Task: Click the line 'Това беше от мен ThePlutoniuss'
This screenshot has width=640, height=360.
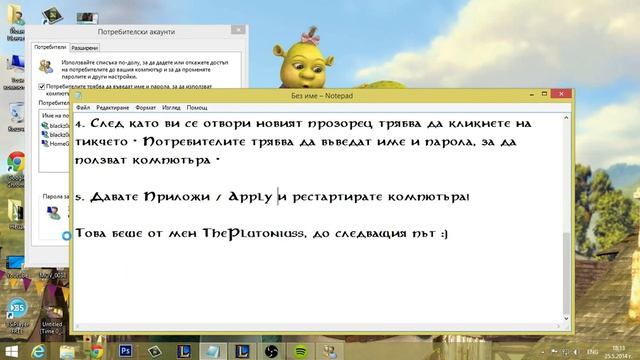Action: (261, 233)
